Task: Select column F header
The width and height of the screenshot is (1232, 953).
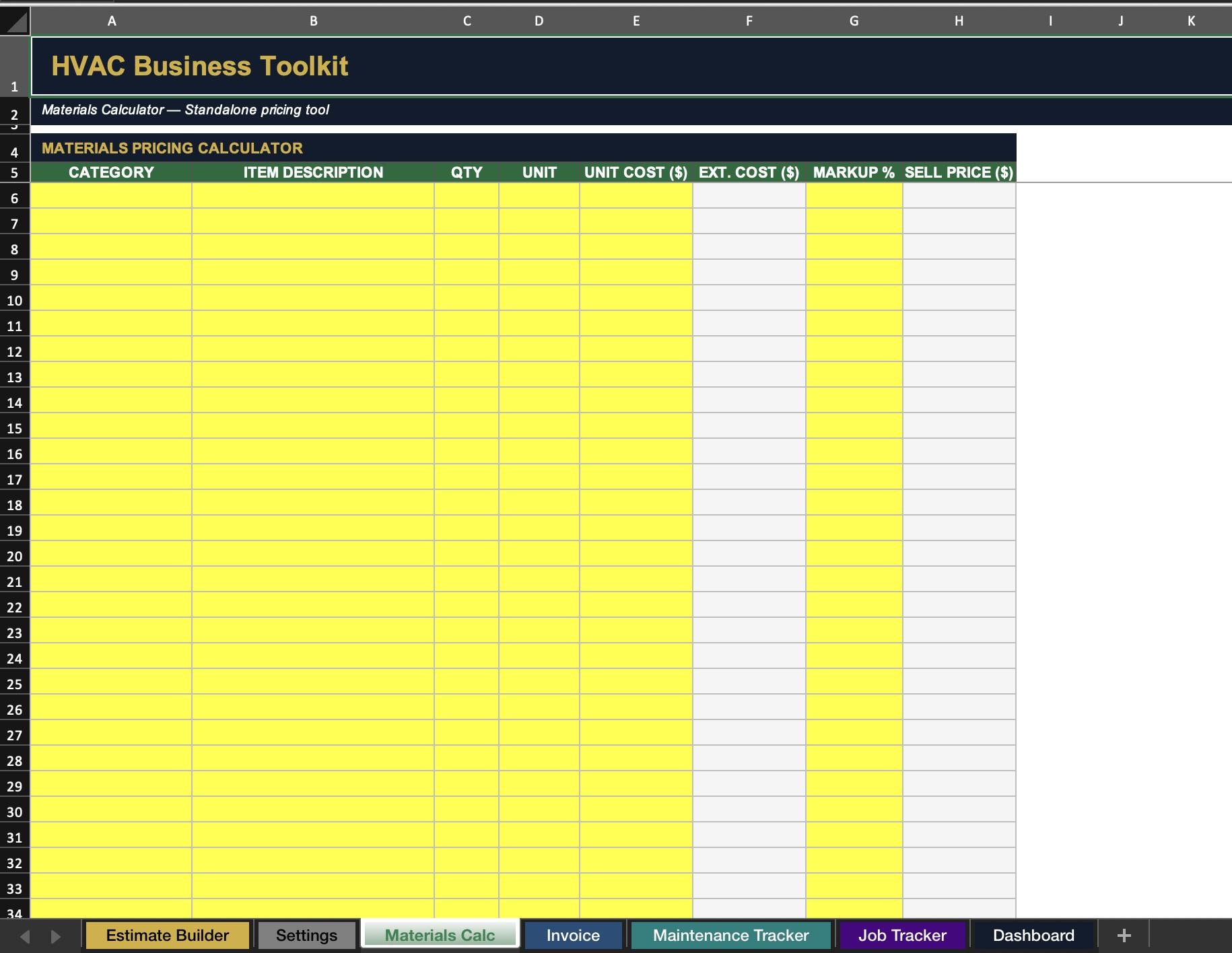Action: (x=749, y=21)
